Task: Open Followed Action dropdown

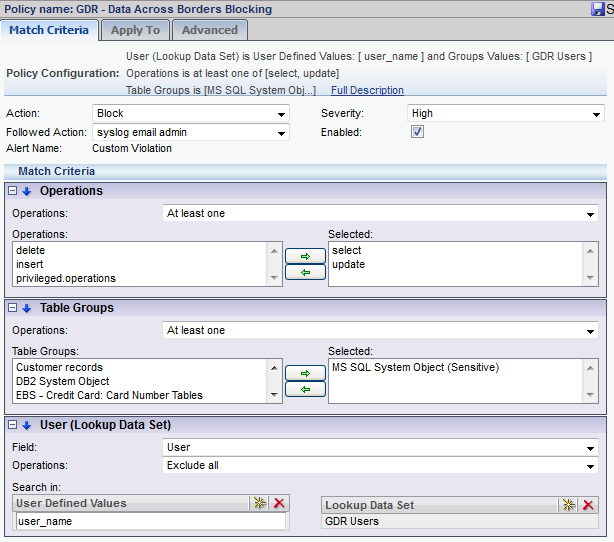Action: point(190,132)
